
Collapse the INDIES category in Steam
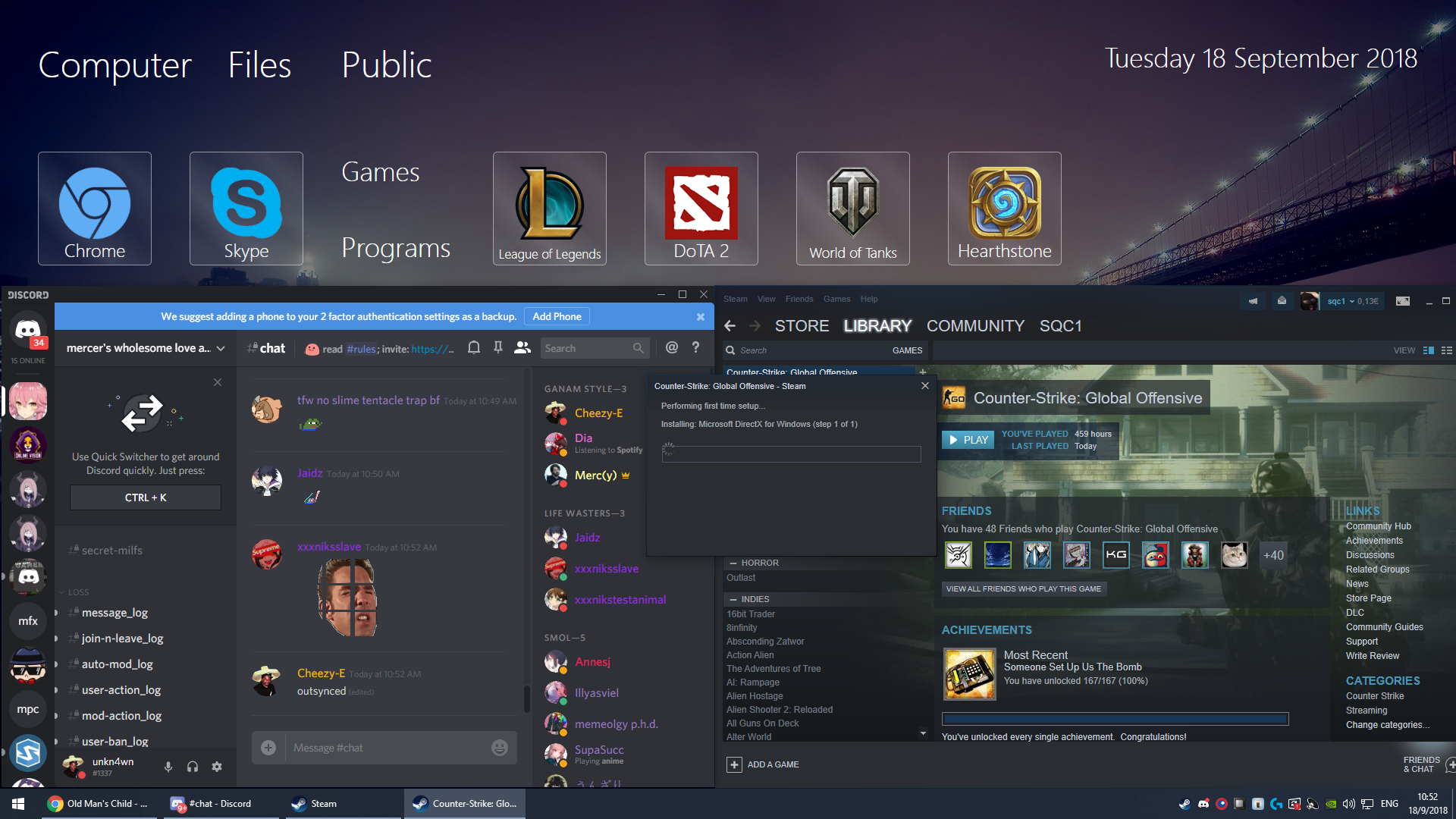(x=733, y=600)
